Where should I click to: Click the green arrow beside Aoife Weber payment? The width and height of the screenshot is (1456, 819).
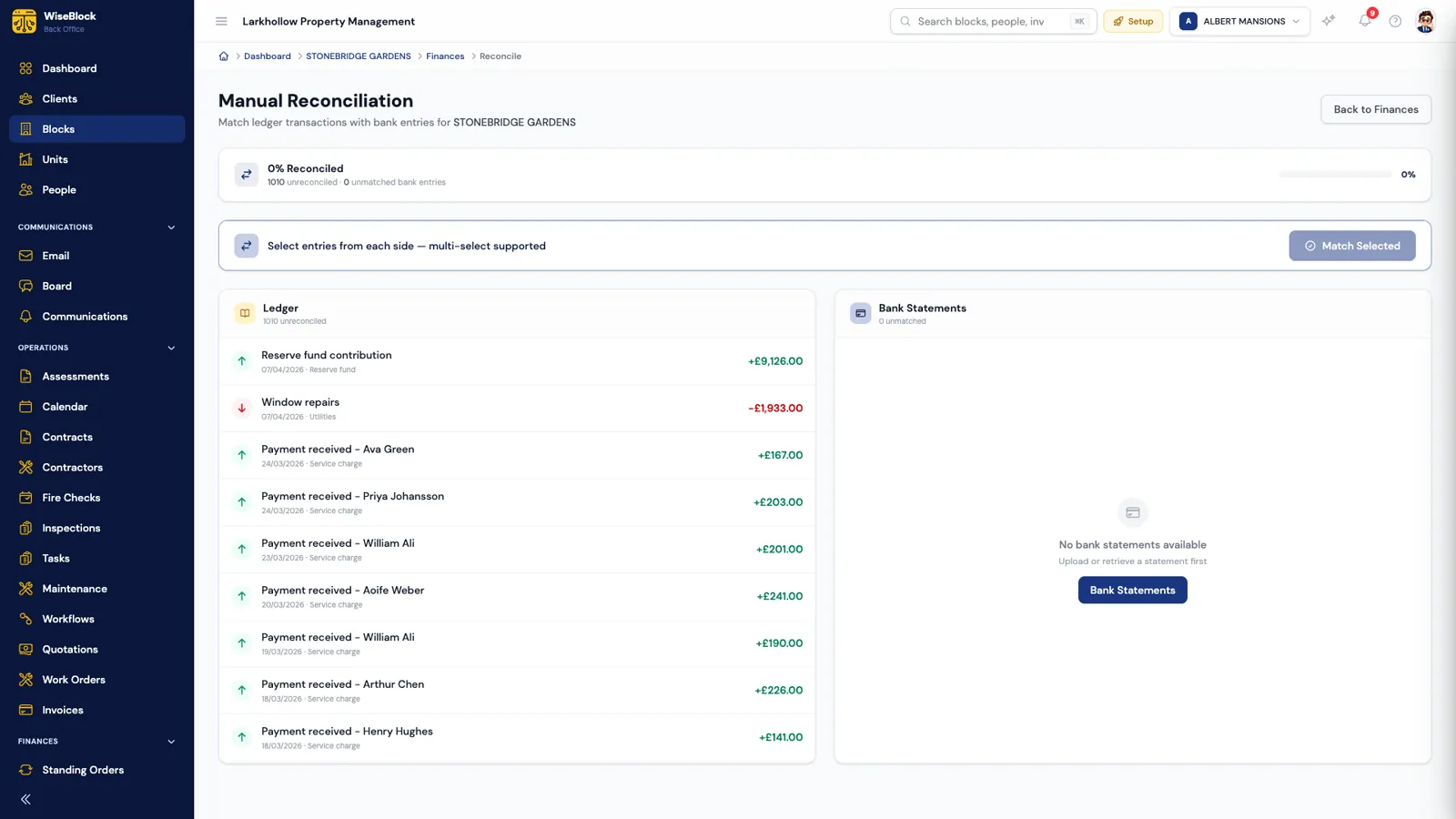click(x=242, y=596)
